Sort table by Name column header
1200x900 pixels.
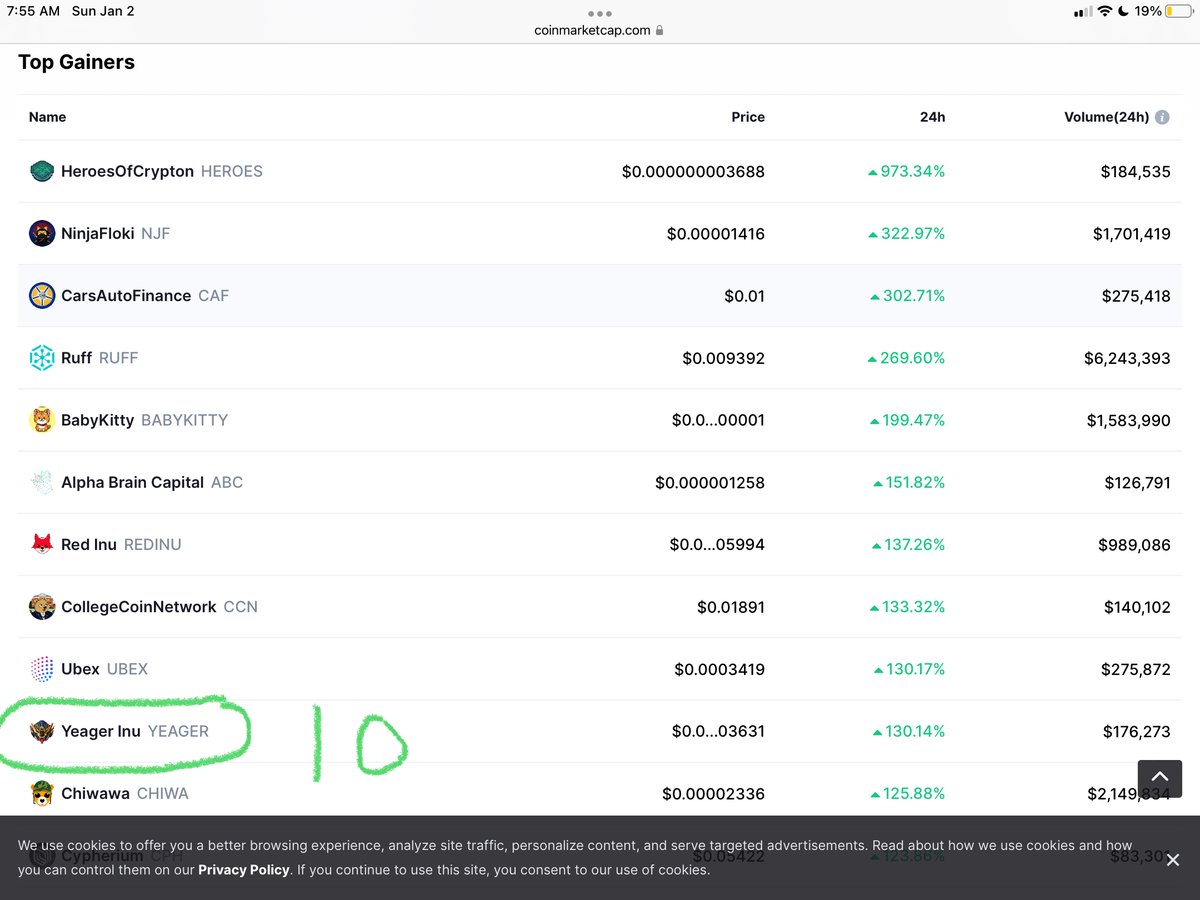(47, 117)
